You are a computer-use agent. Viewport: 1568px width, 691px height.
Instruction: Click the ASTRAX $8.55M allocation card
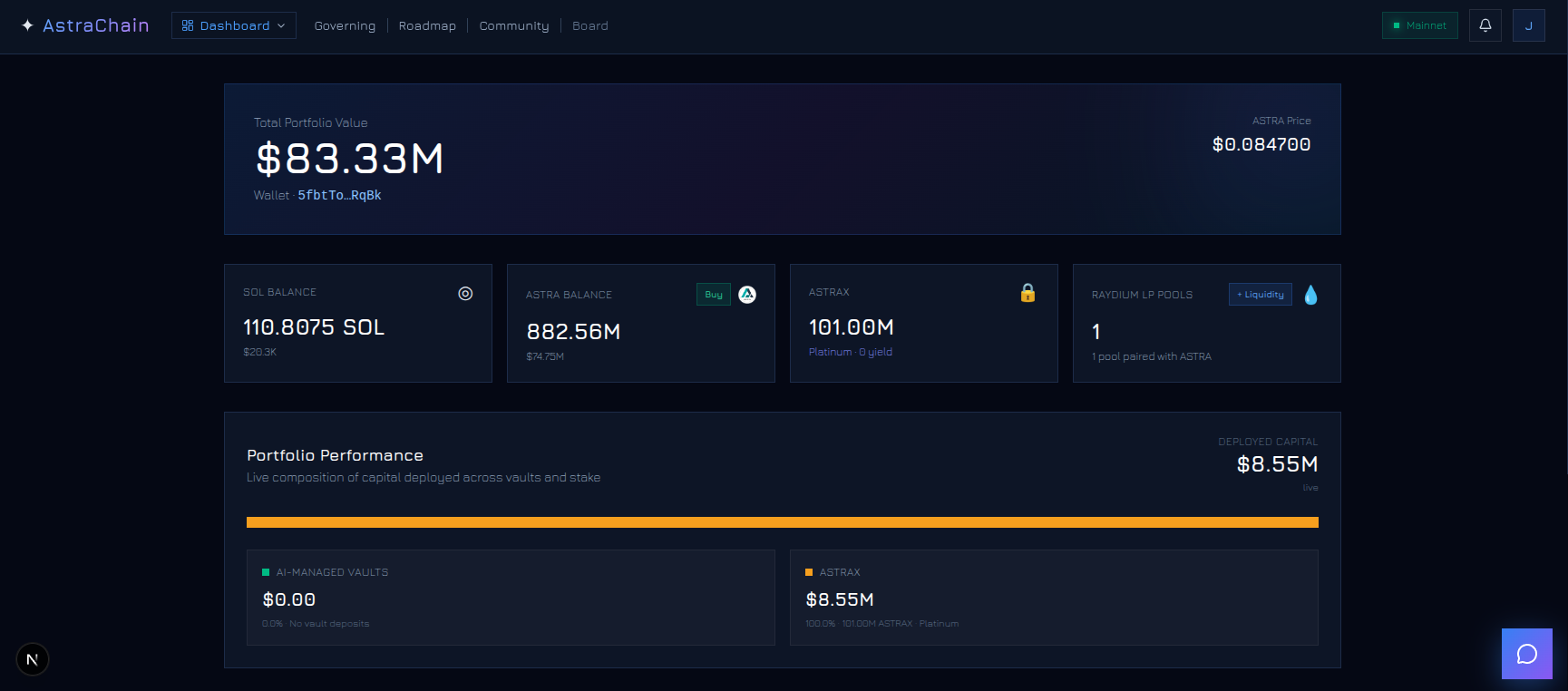(x=1054, y=598)
